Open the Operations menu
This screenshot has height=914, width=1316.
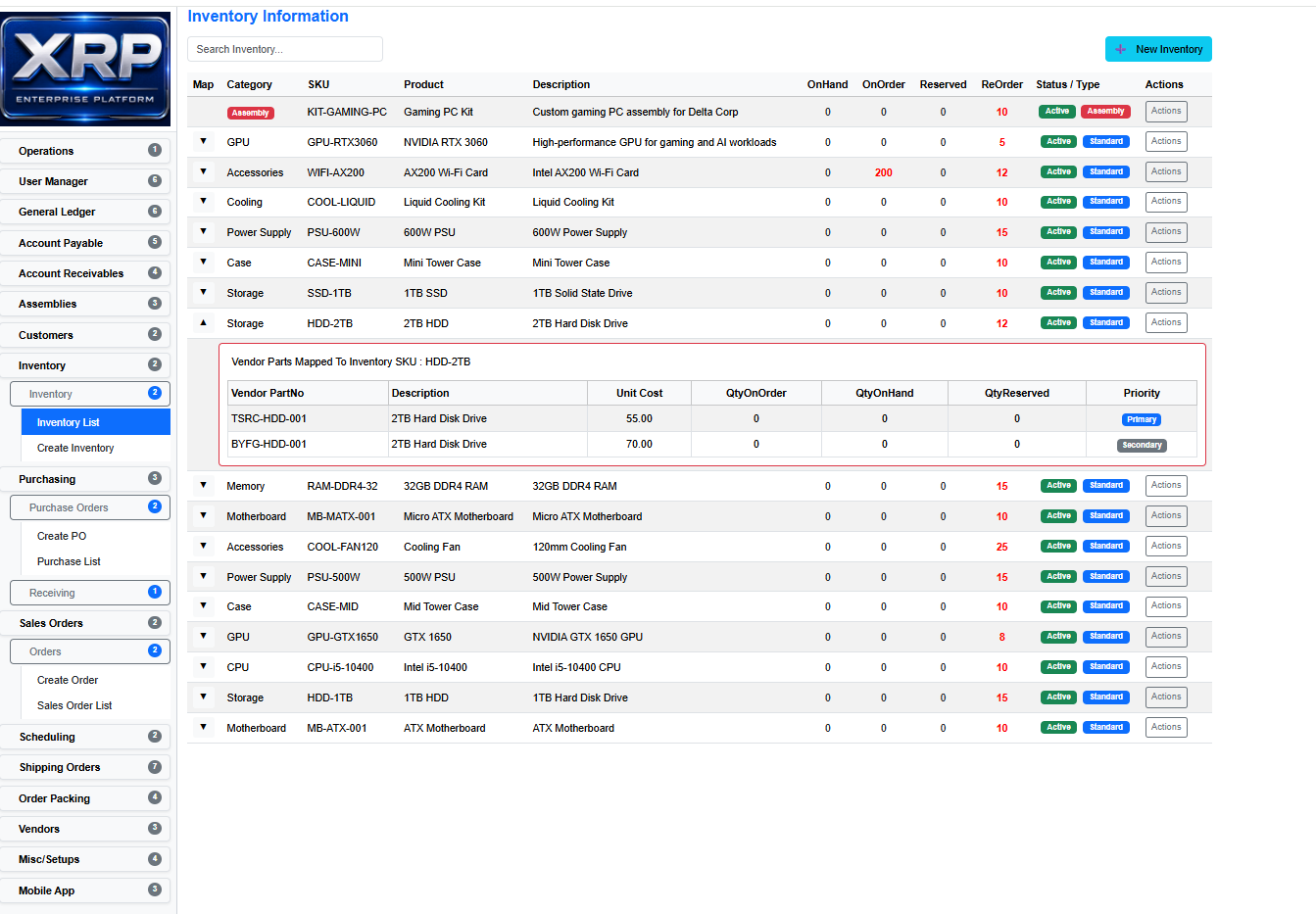pos(85,151)
